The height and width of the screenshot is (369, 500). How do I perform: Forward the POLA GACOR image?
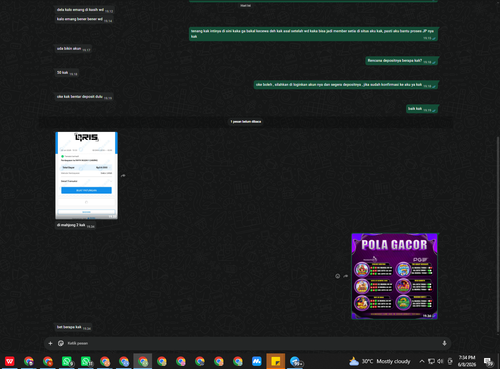tap(346, 276)
